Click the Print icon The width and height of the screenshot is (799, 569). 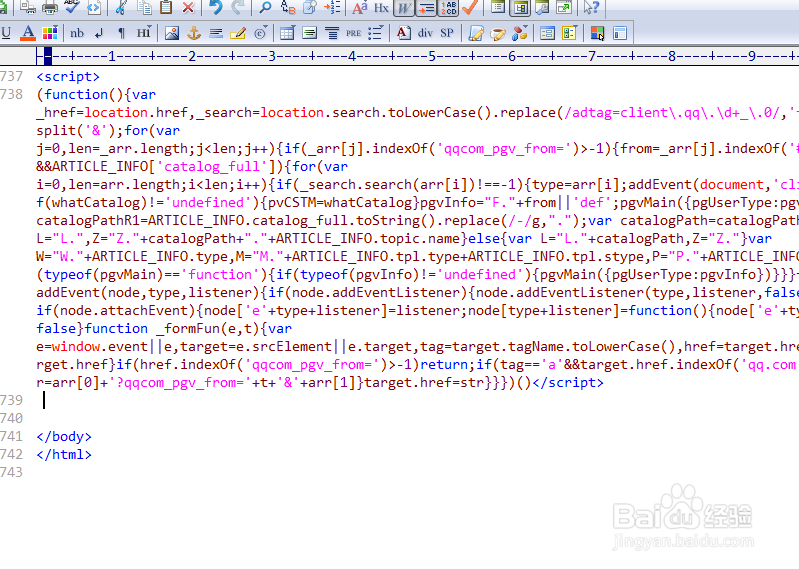(x=49, y=7)
